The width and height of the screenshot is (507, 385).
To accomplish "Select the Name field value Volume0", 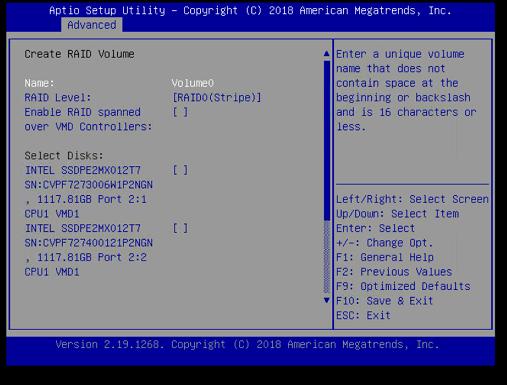I will pos(193,83).
